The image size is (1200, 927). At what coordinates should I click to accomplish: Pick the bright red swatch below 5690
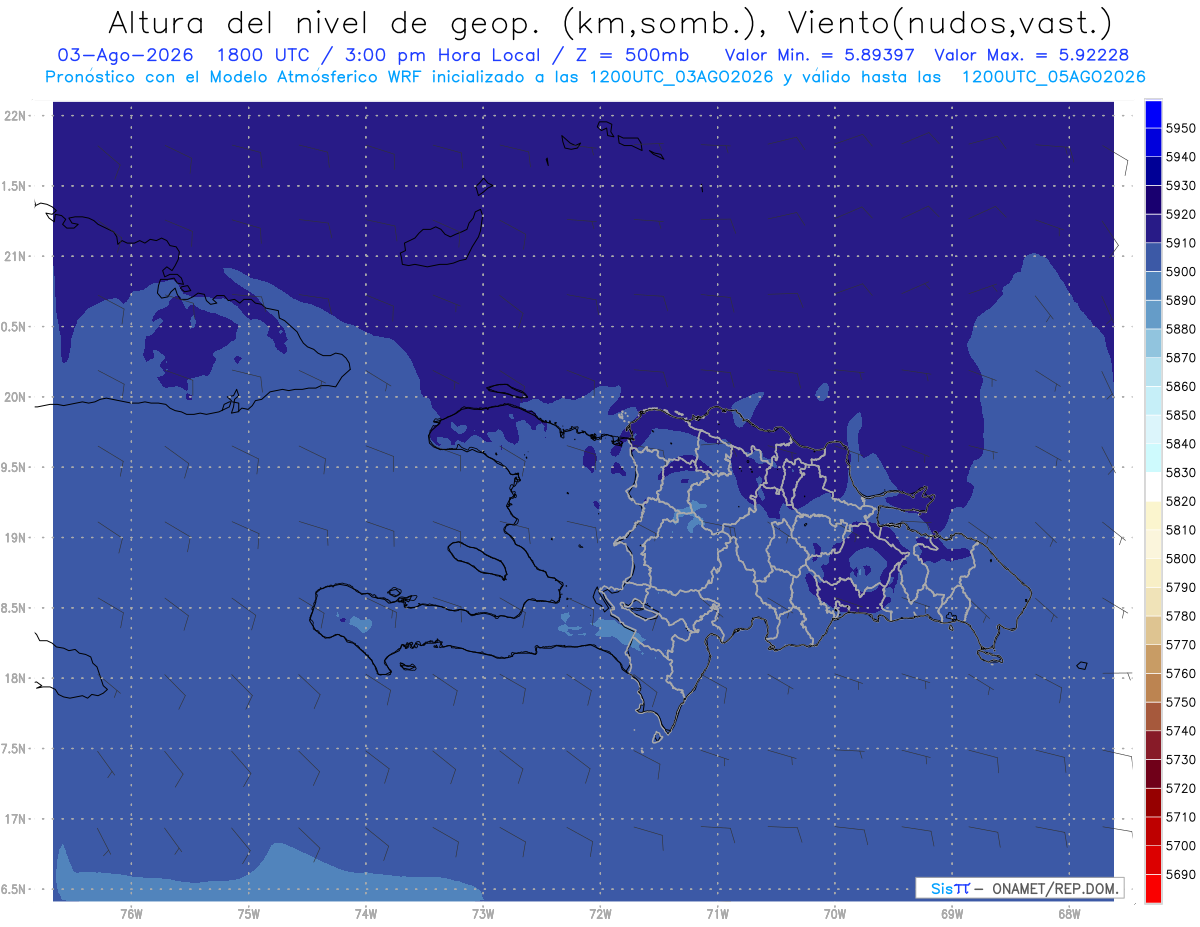click(x=1153, y=888)
